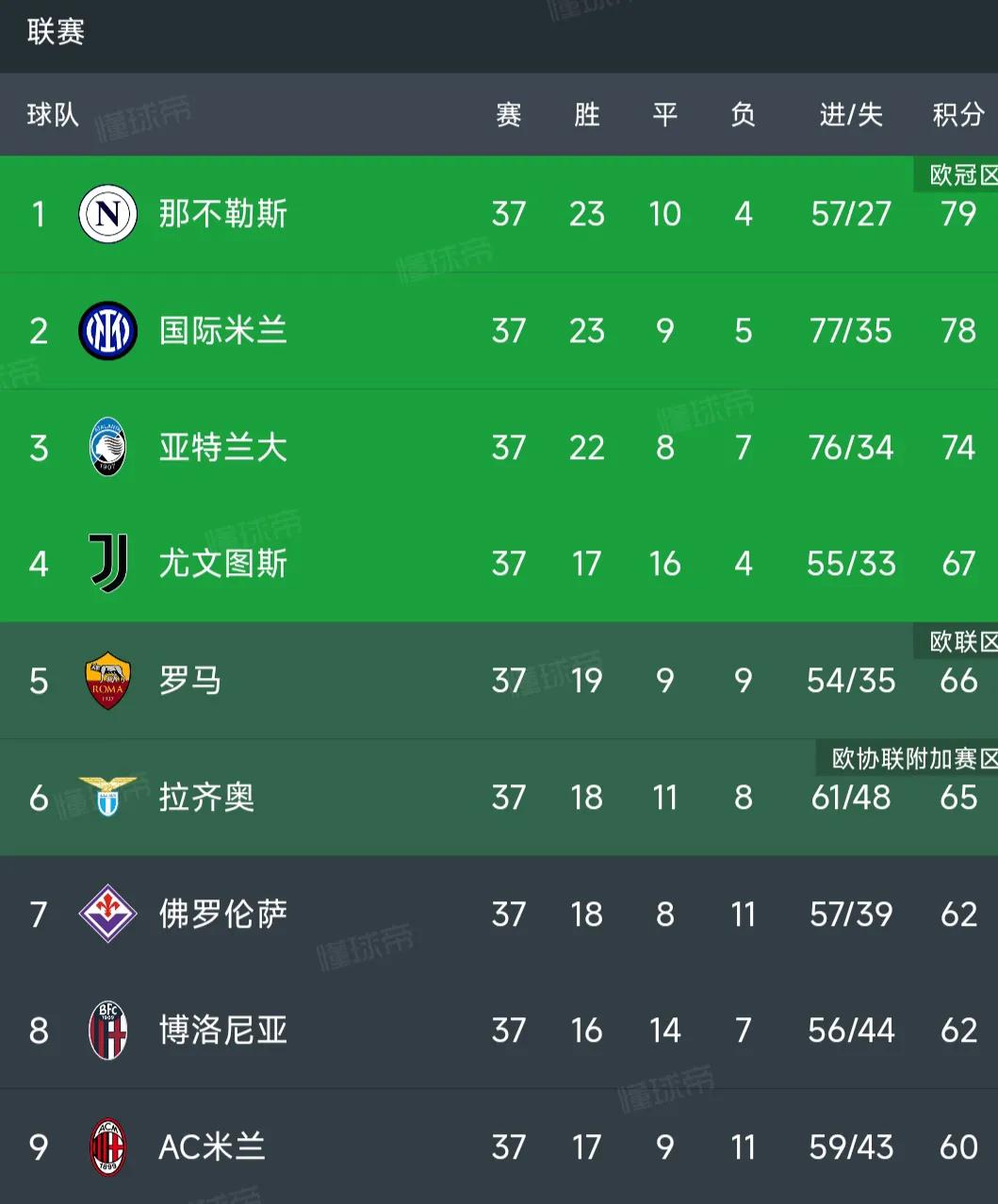Tap the AS Roma club crest
The image size is (998, 1204).
107,680
